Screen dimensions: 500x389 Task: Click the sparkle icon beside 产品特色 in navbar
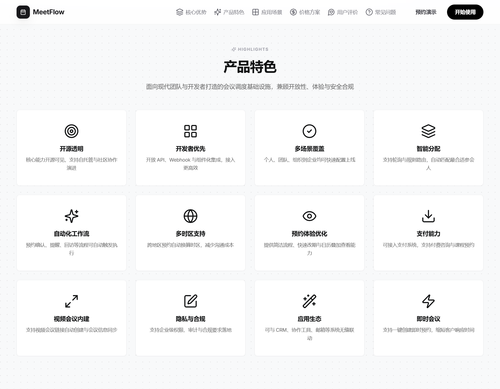[217, 12]
